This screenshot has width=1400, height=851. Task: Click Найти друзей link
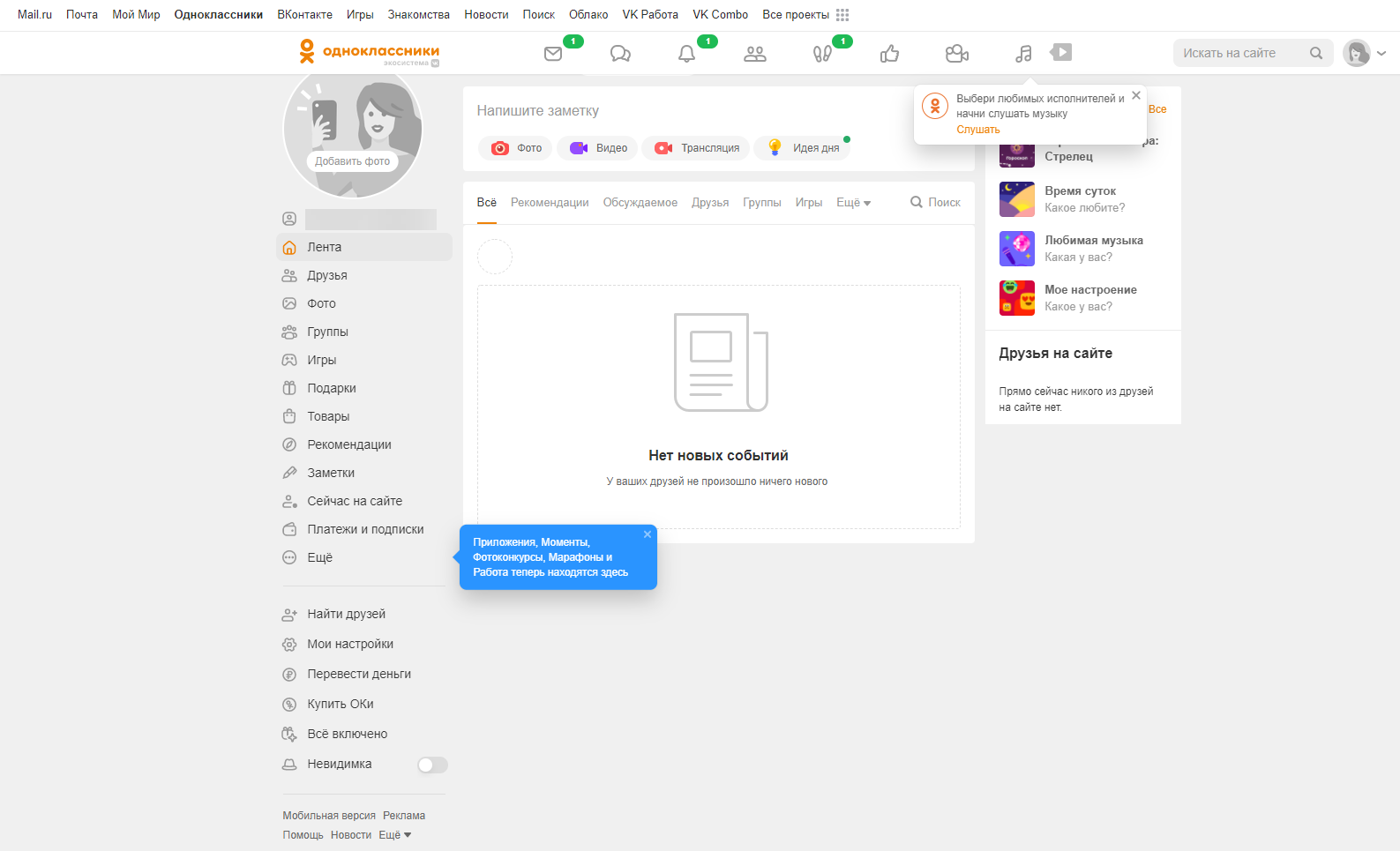[346, 614]
